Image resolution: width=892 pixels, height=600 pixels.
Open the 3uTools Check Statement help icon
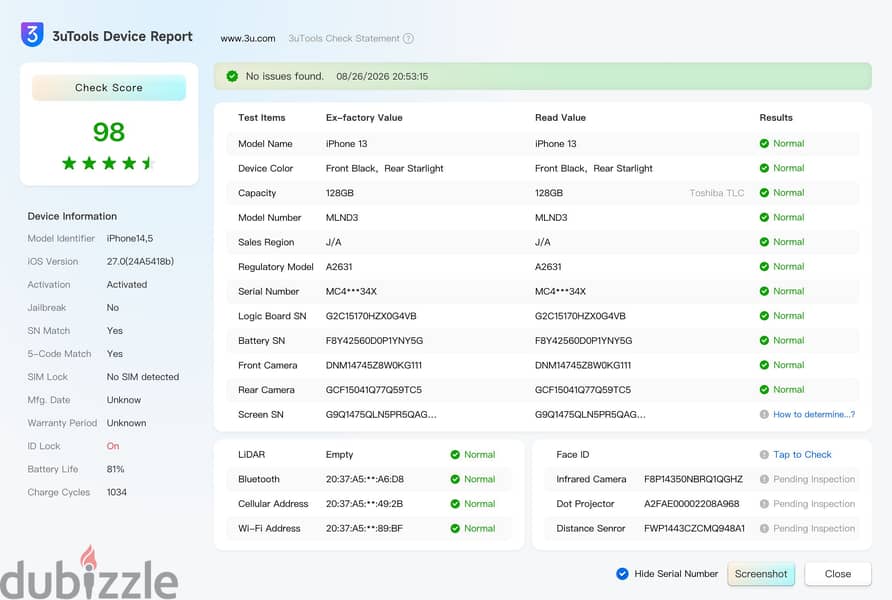pos(408,38)
